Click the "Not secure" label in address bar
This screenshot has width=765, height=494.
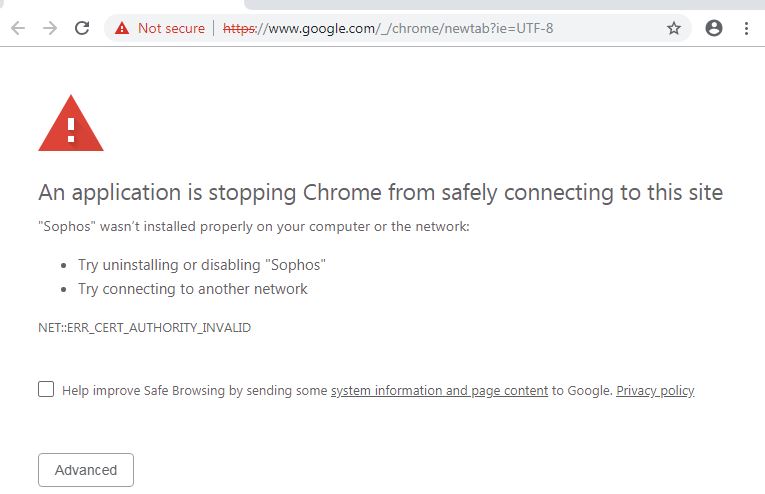pyautogui.click(x=171, y=28)
